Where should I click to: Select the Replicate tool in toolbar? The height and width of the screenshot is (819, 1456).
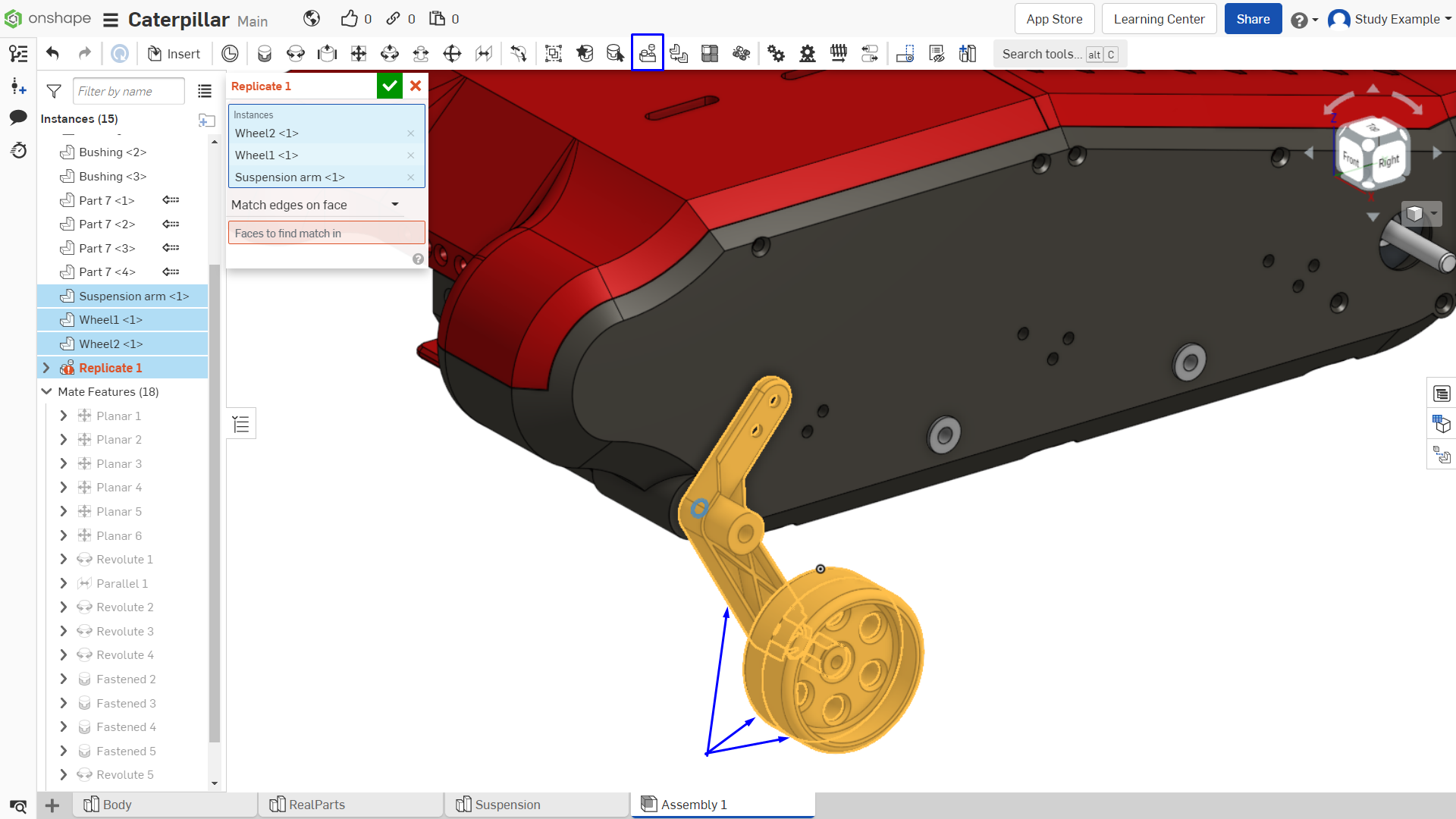[648, 53]
